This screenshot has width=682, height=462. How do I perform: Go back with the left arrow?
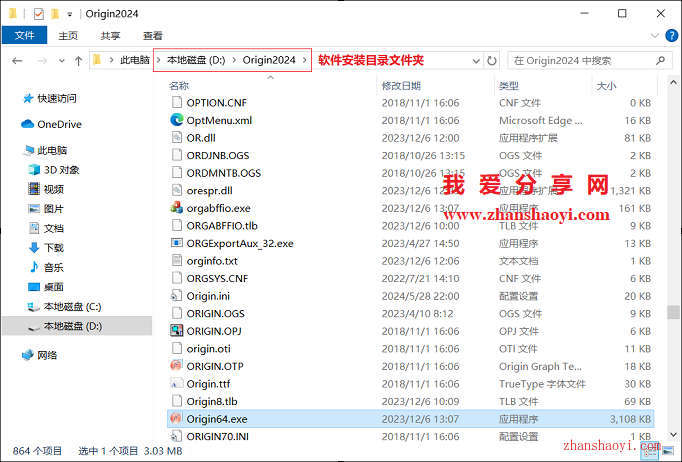pos(17,61)
